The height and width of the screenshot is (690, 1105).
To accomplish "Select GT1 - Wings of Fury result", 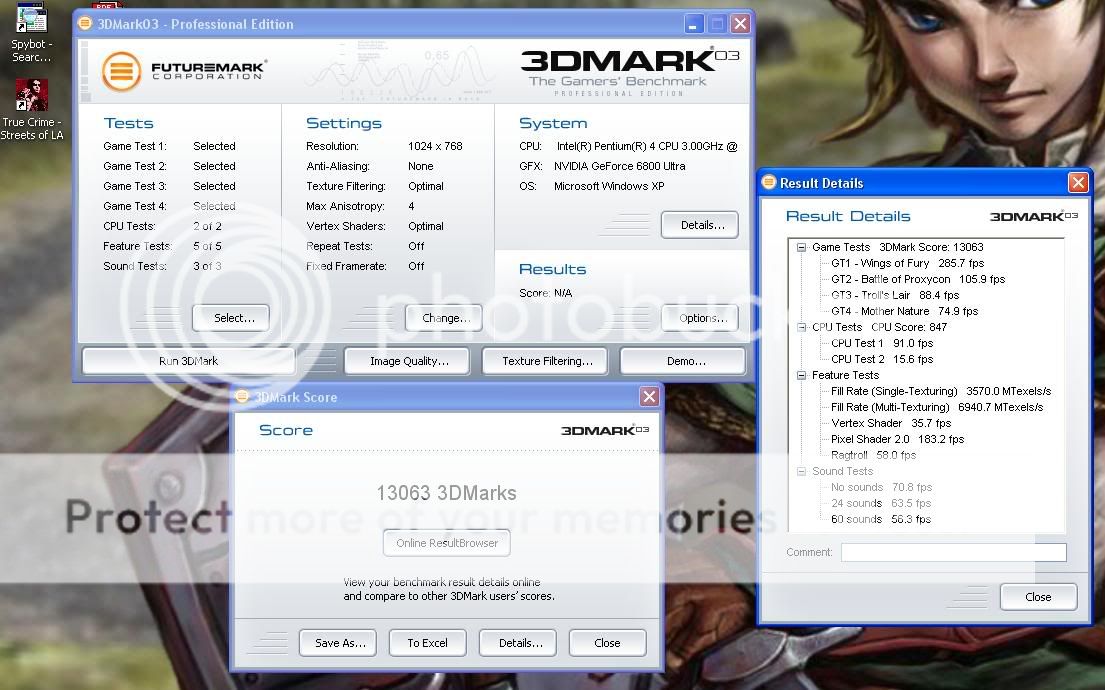I will click(880, 263).
